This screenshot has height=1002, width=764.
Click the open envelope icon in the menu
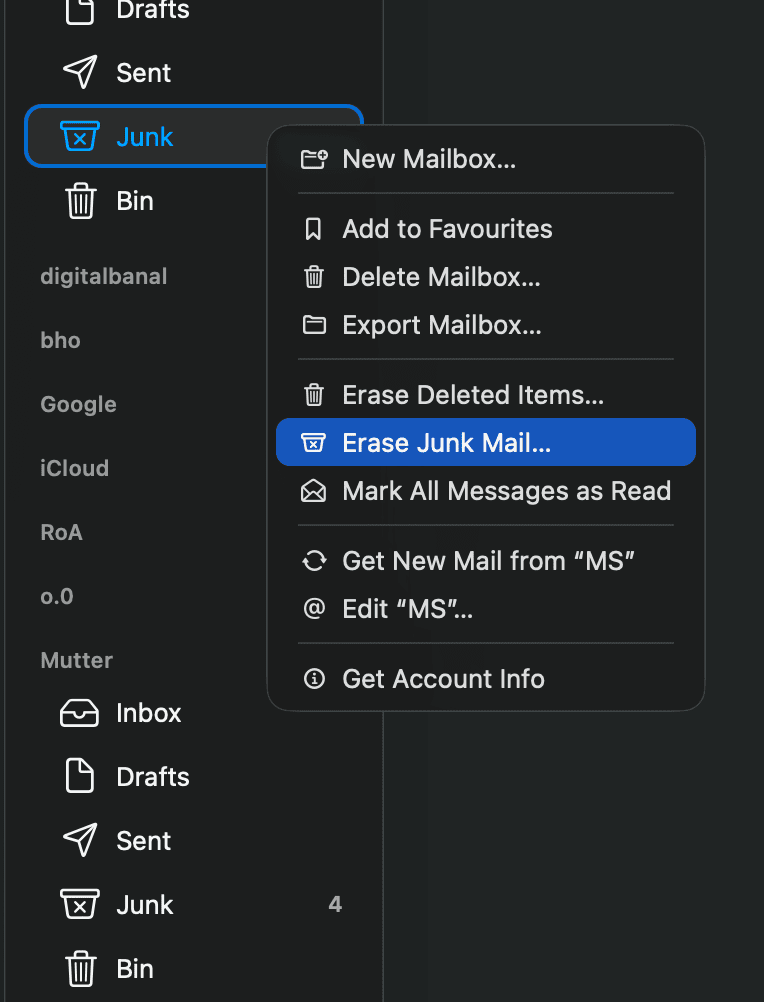314,491
